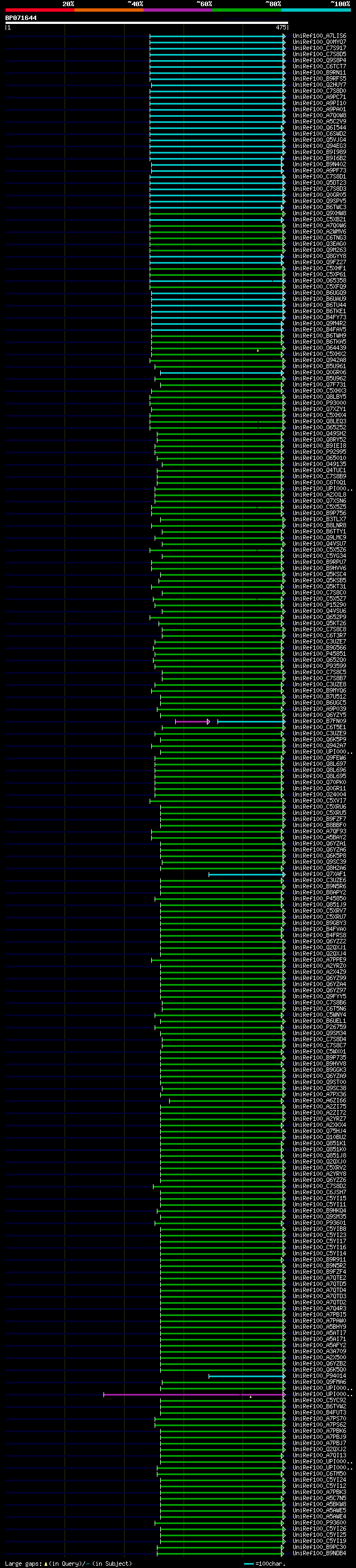Click the UniRef100_Q7XAF1 label
This screenshot has width=356, height=1568.
pos(319,874)
